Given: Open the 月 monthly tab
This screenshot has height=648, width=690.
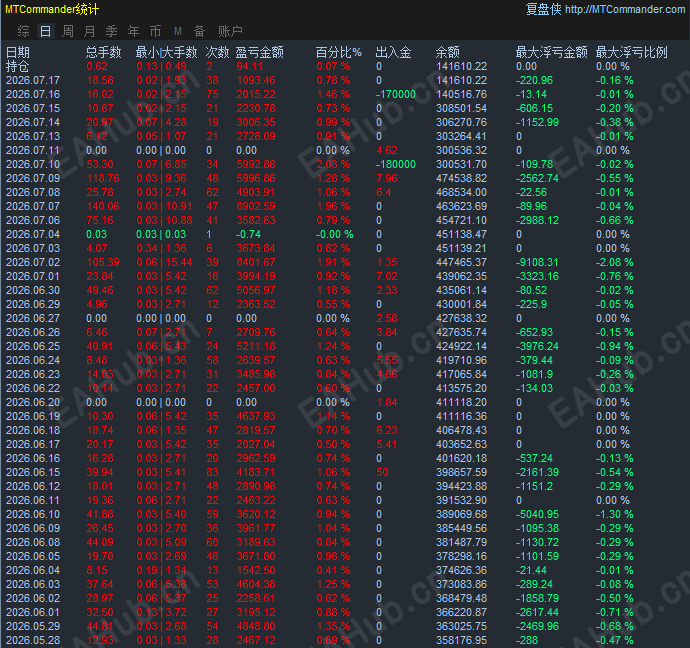Looking at the screenshot, I should tap(89, 31).
